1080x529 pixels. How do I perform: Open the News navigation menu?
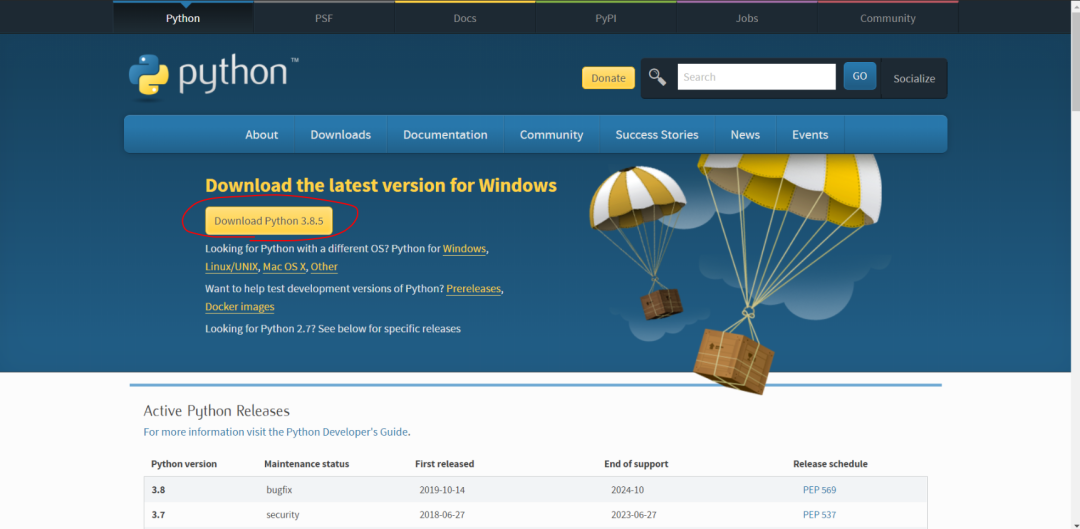745,134
